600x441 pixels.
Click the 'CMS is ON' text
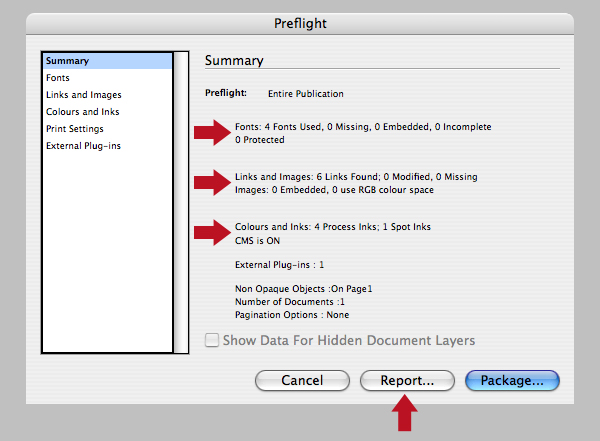257,241
